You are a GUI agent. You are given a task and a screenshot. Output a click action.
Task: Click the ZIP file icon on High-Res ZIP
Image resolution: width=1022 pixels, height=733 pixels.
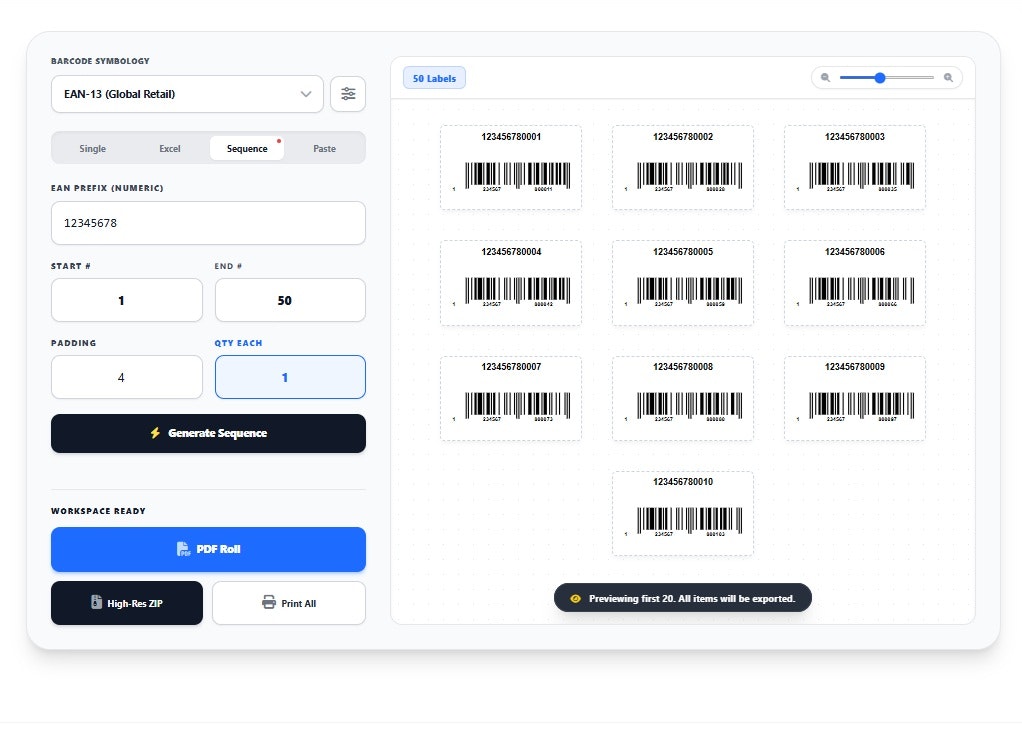(96, 602)
